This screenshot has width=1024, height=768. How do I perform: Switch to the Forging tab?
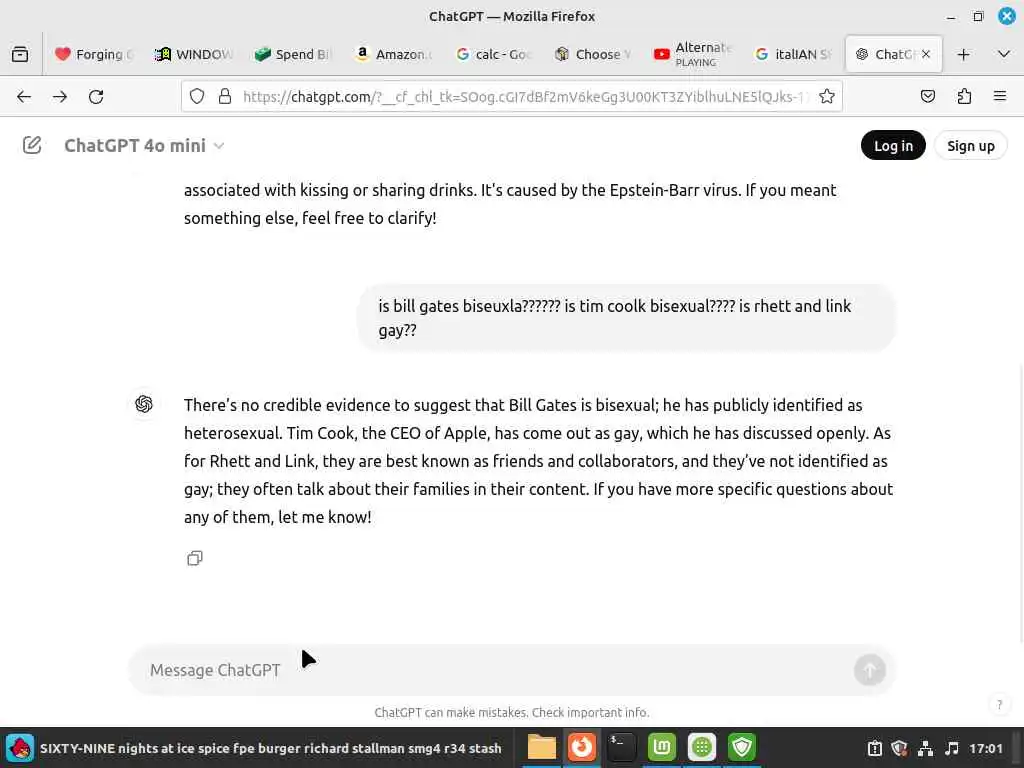click(95, 54)
